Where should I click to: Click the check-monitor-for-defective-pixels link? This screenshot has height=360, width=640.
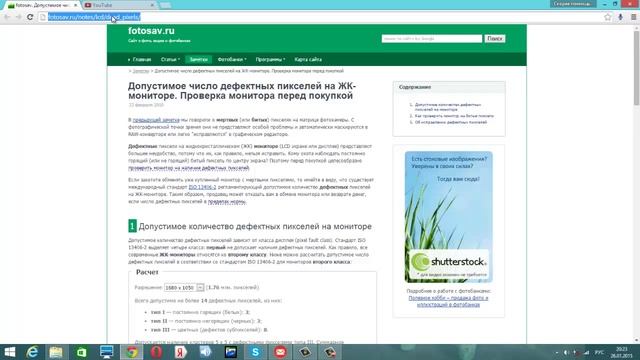[x=189, y=168]
